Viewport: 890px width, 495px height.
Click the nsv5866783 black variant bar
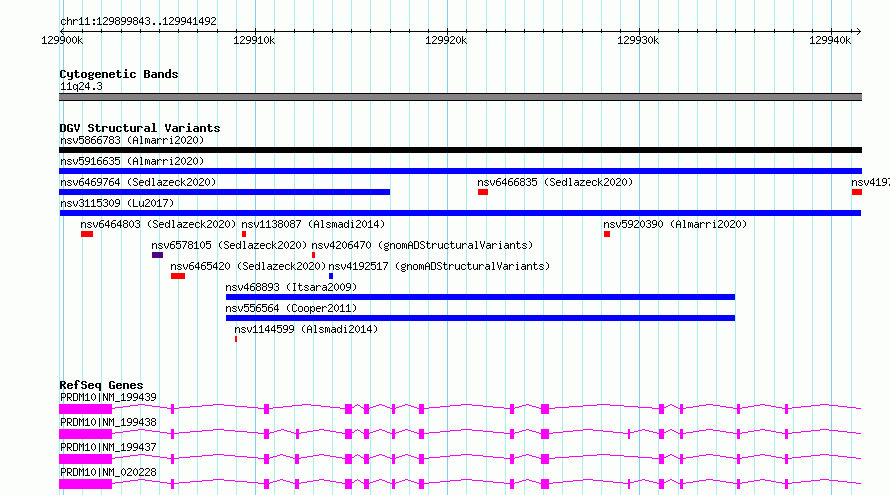tap(460, 150)
